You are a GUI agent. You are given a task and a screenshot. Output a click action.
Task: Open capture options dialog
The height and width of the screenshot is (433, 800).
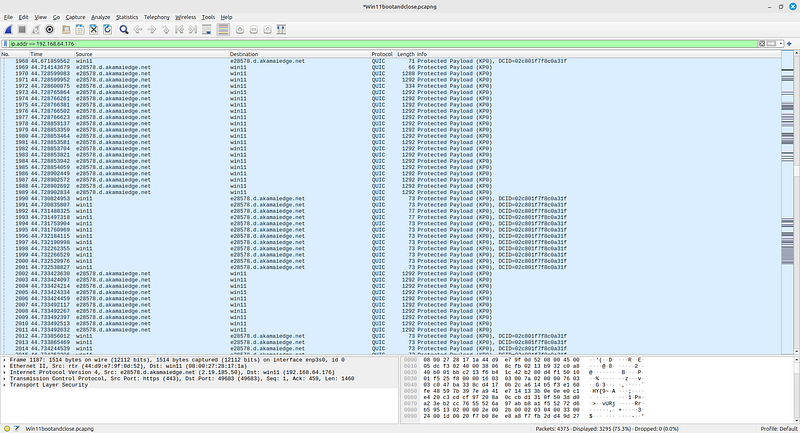(49, 30)
